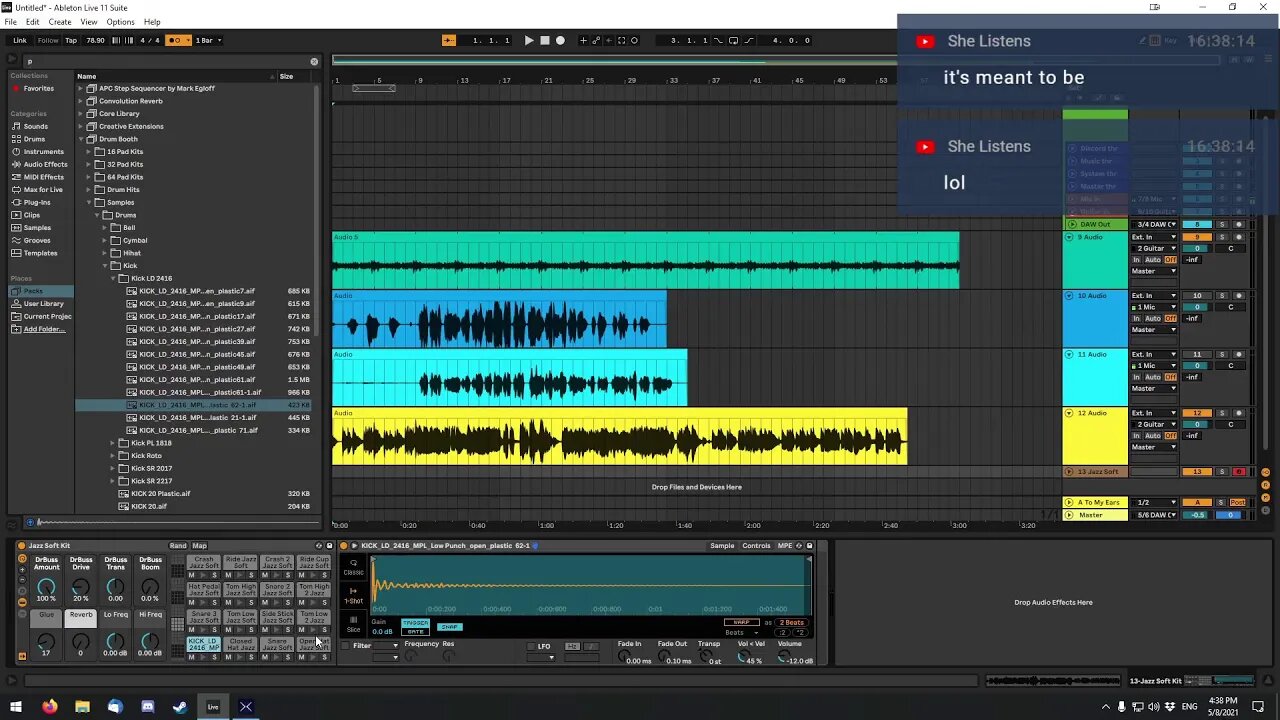Image resolution: width=1280 pixels, height=720 pixels.
Task: Click the Add Folder link
Action: pos(44,329)
